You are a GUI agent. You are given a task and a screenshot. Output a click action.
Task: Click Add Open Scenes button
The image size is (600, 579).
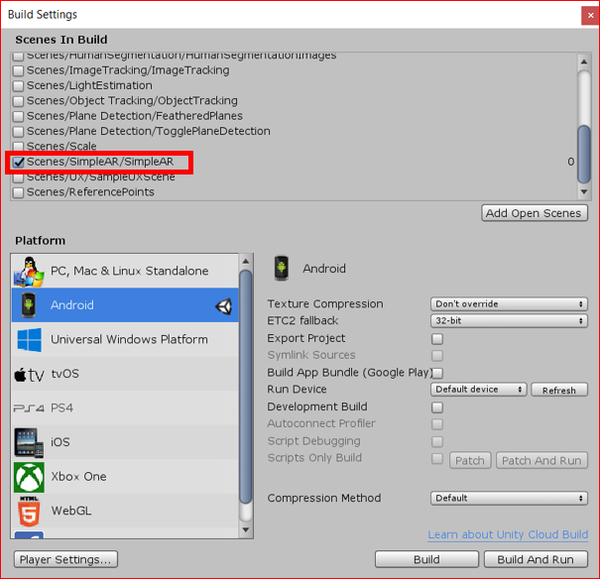[534, 213]
